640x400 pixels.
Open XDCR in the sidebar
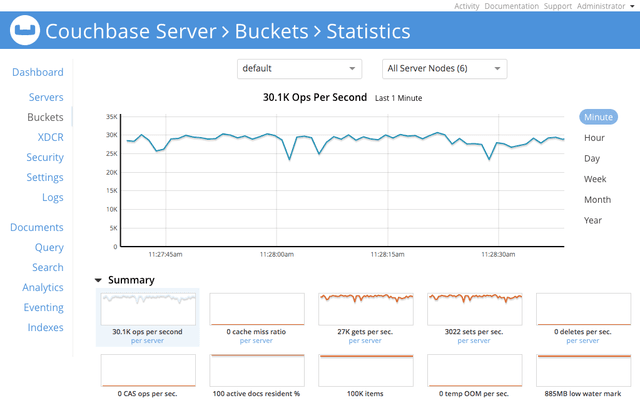click(51, 137)
